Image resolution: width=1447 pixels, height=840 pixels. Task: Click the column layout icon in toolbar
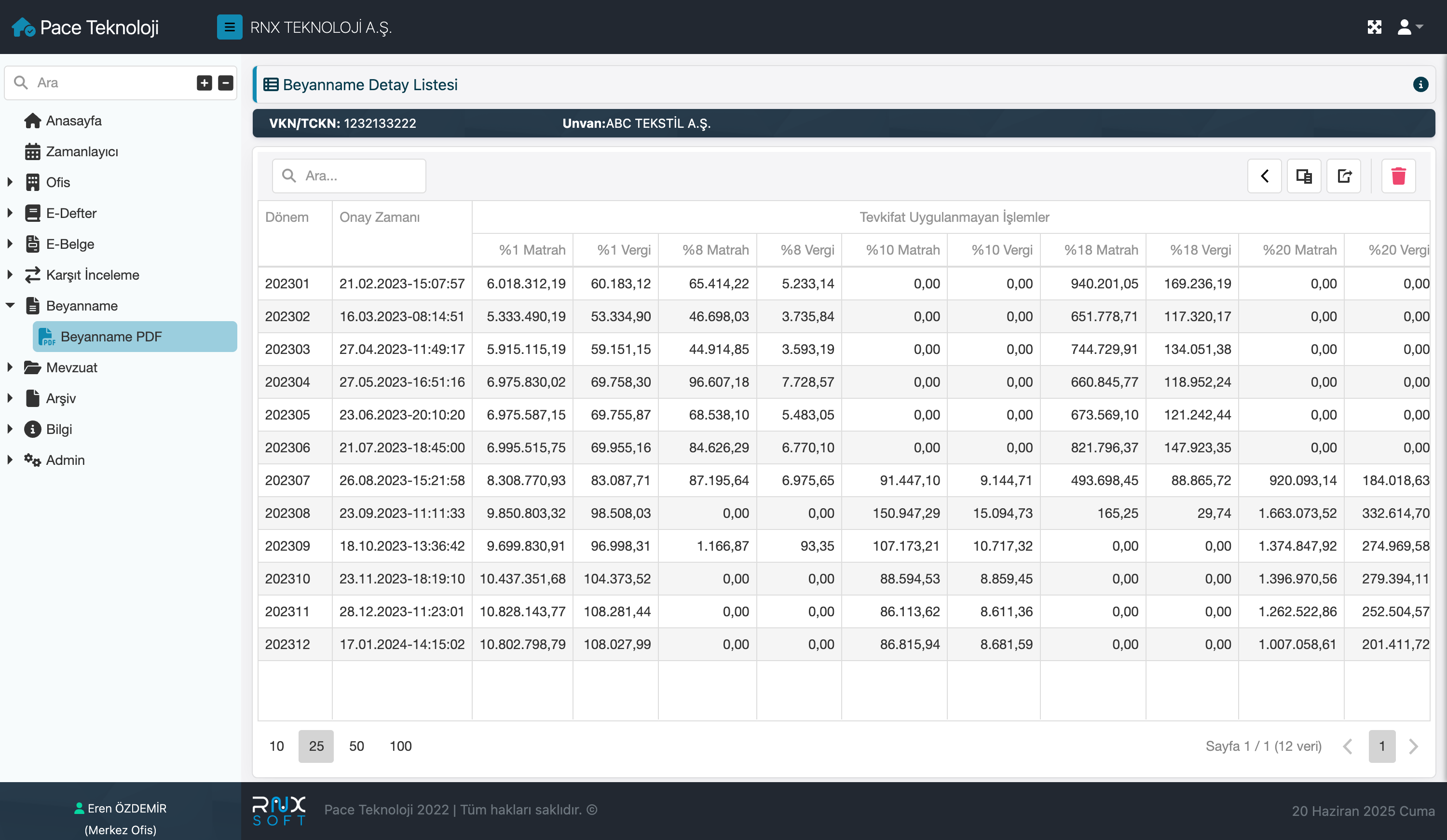1304,176
